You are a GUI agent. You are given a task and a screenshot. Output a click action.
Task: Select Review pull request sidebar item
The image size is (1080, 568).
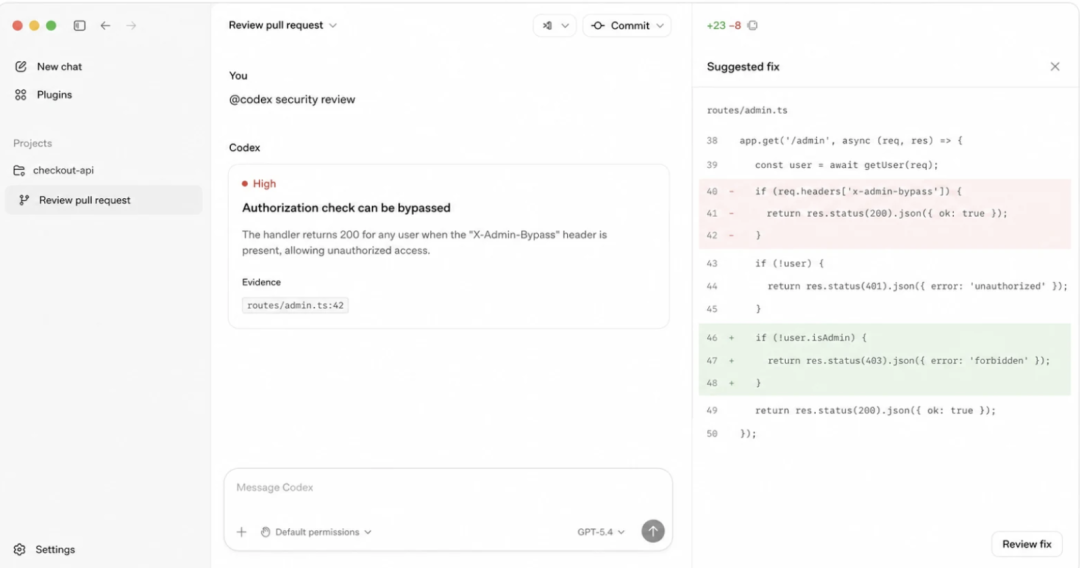[103, 200]
